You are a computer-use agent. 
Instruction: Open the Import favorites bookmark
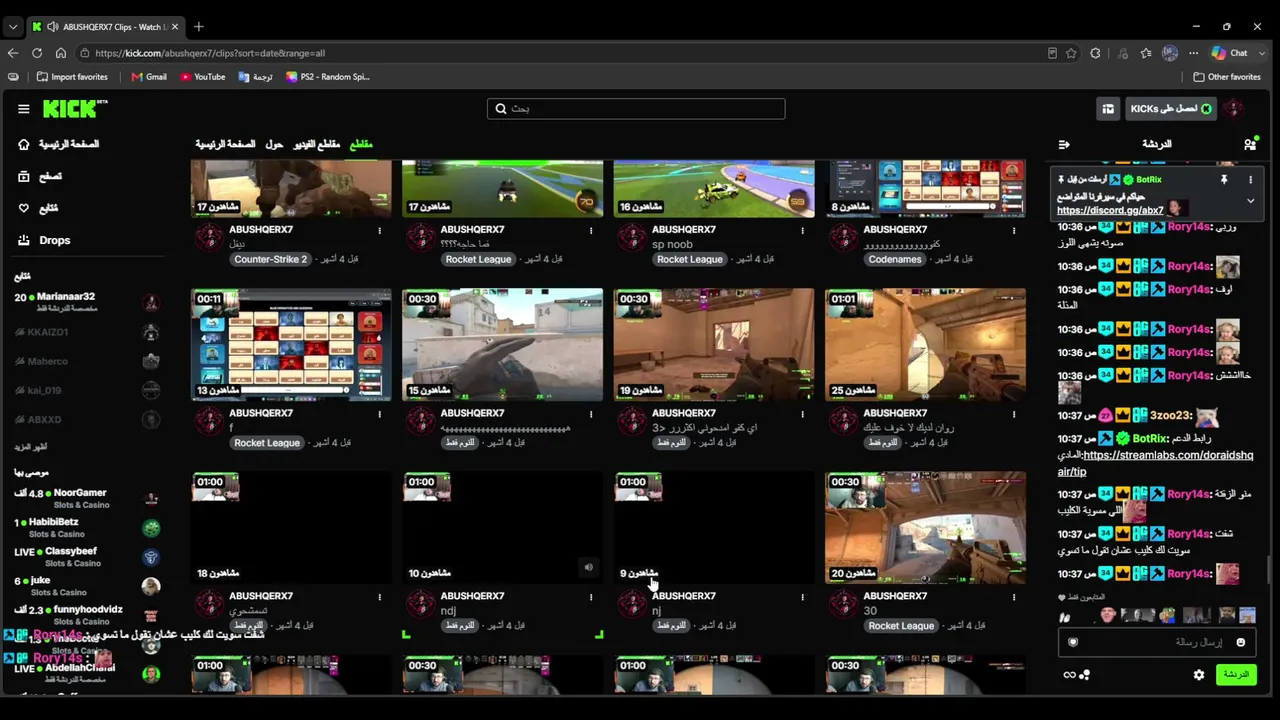pos(72,77)
